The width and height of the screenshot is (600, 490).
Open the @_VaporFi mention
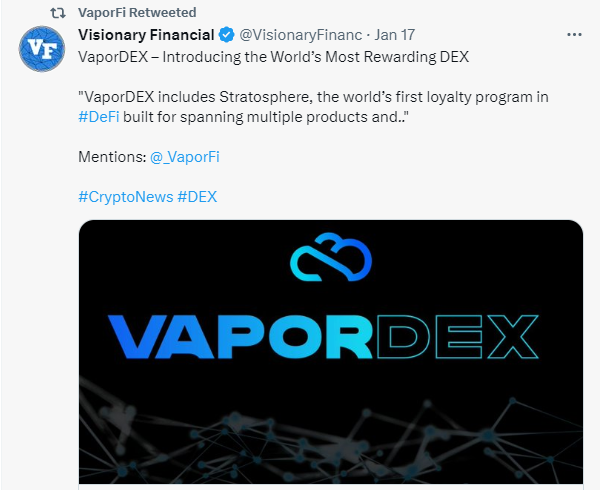(185, 157)
